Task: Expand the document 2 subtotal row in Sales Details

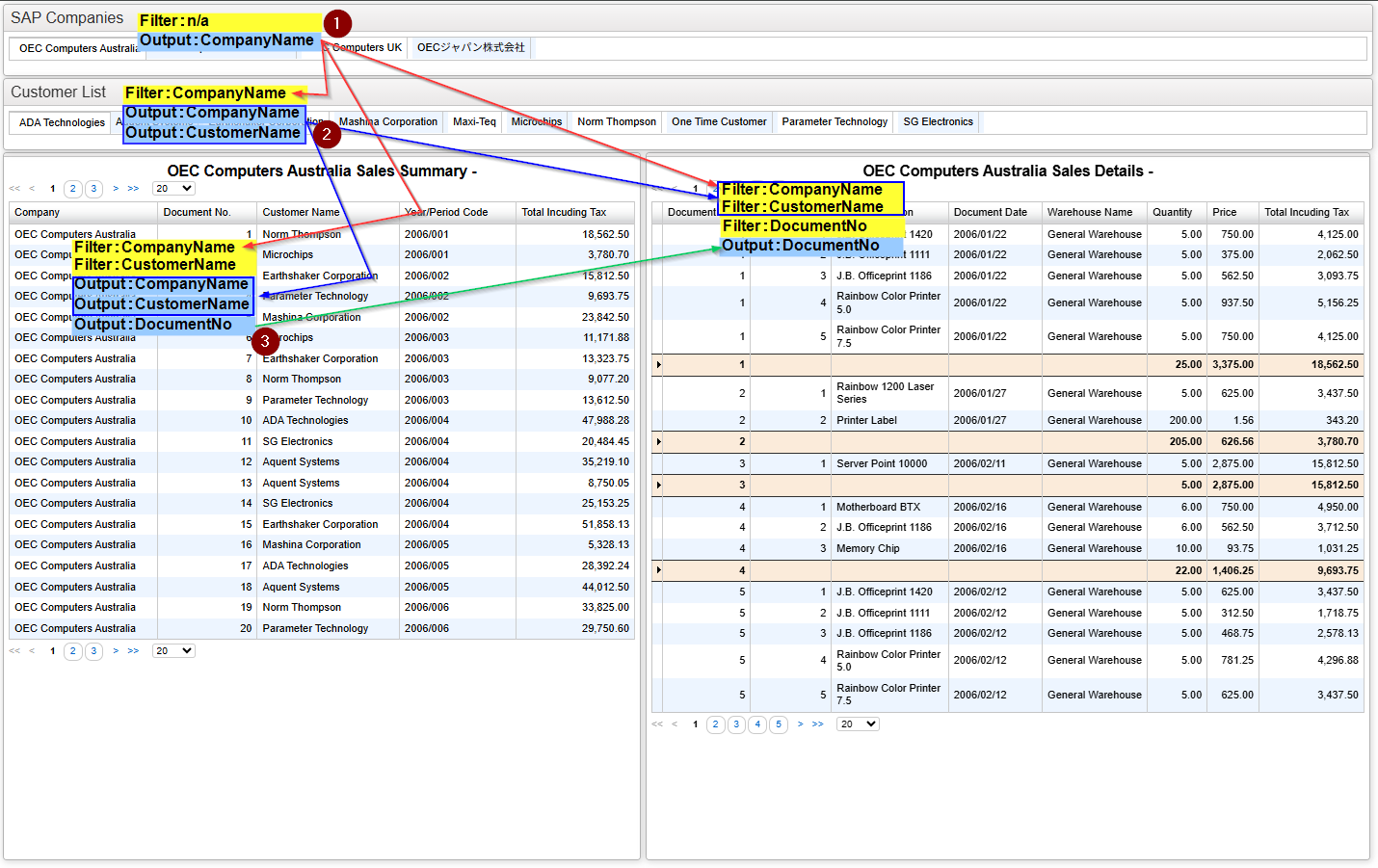Action: (658, 442)
